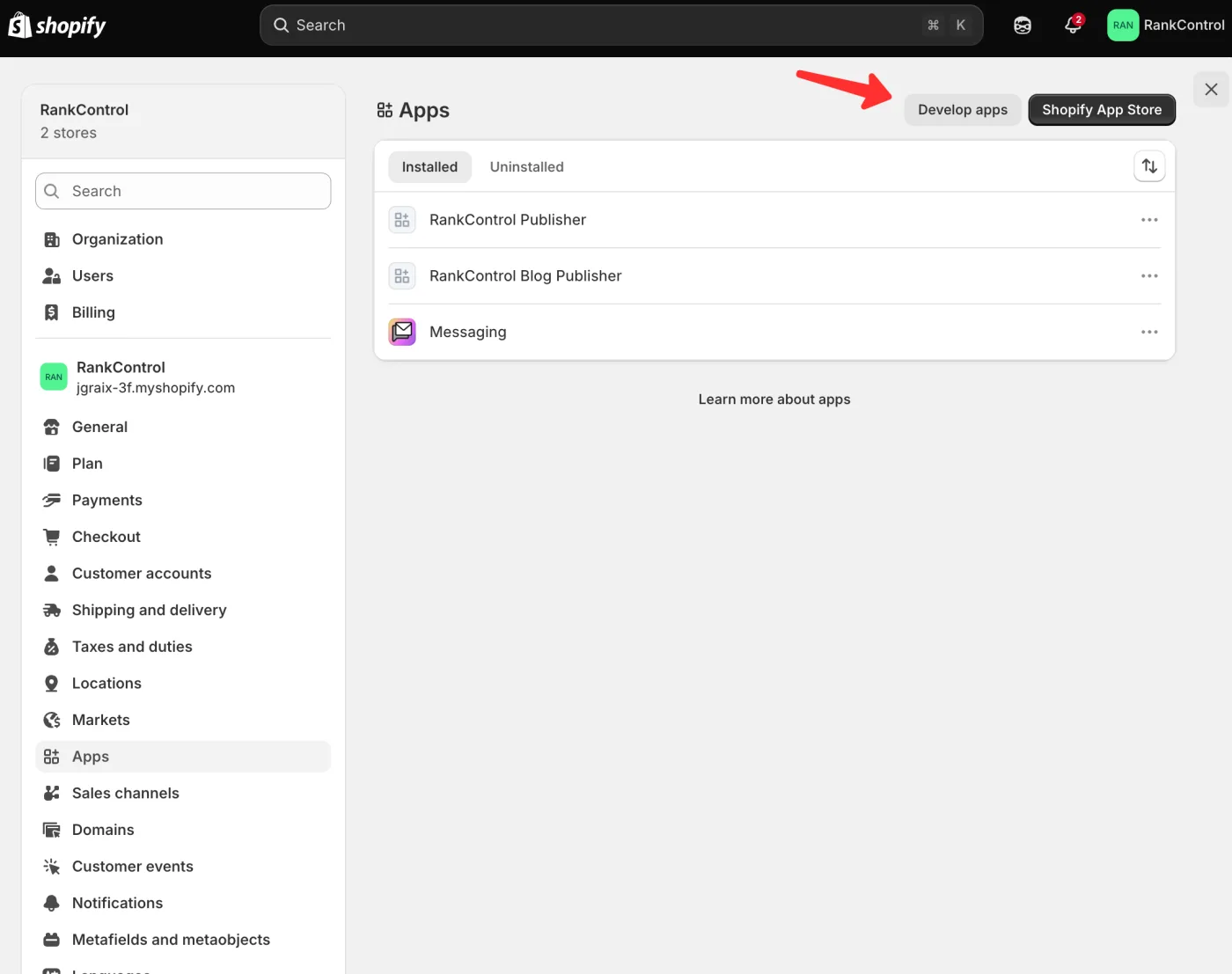Click the Taxes and duties icon
The image size is (1232, 974).
(52, 647)
